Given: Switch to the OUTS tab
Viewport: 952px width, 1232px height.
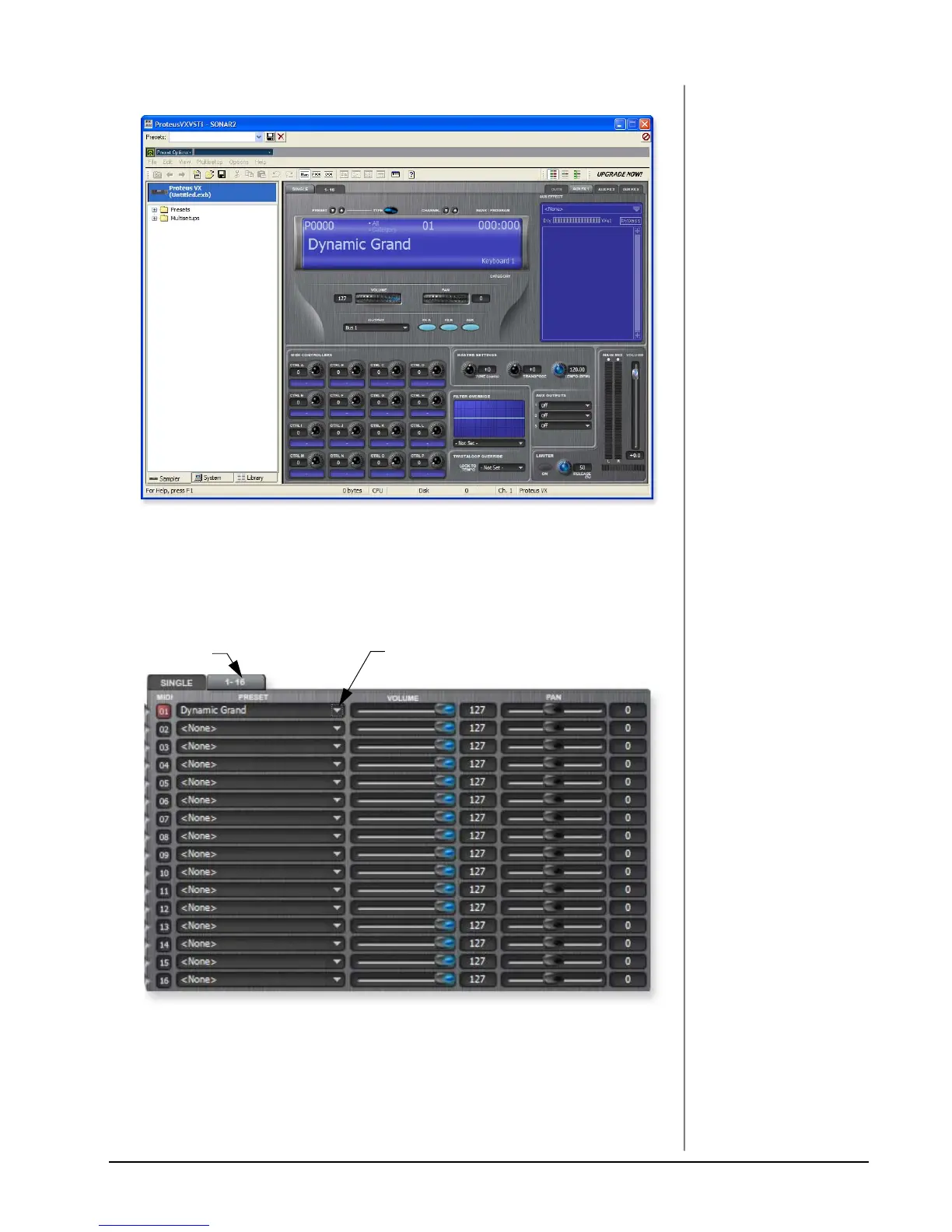Looking at the screenshot, I should point(557,189).
